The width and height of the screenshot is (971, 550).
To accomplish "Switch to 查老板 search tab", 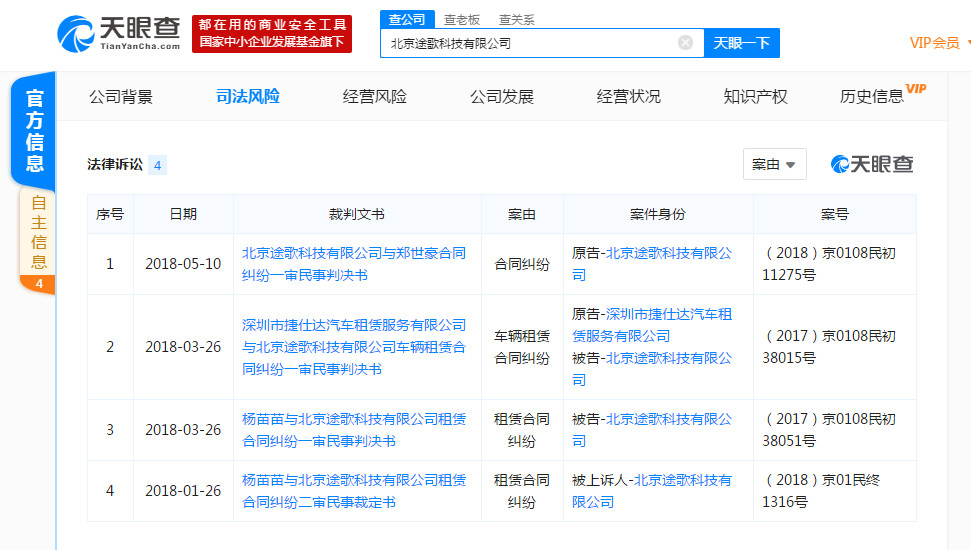I will pyautogui.click(x=462, y=19).
